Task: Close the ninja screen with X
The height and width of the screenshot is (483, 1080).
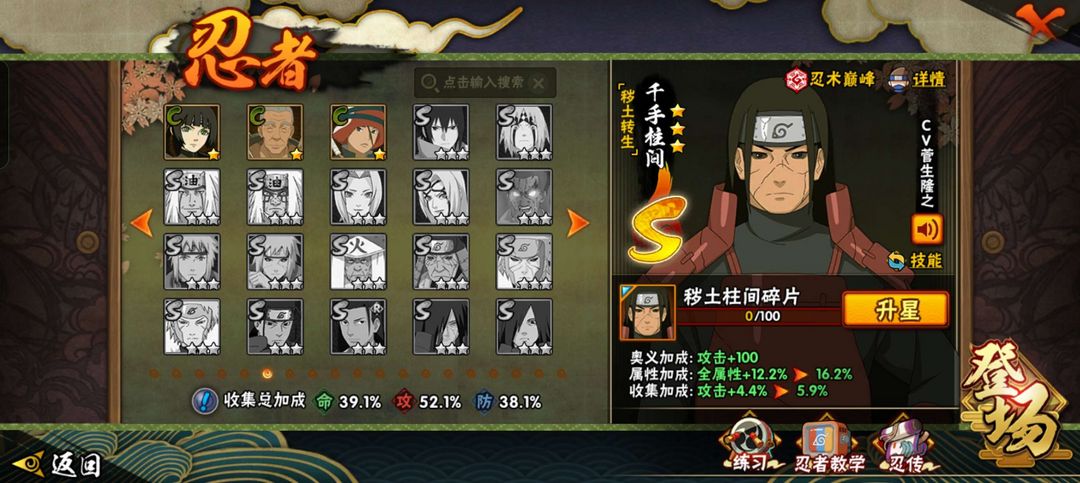Action: [x=1039, y=21]
